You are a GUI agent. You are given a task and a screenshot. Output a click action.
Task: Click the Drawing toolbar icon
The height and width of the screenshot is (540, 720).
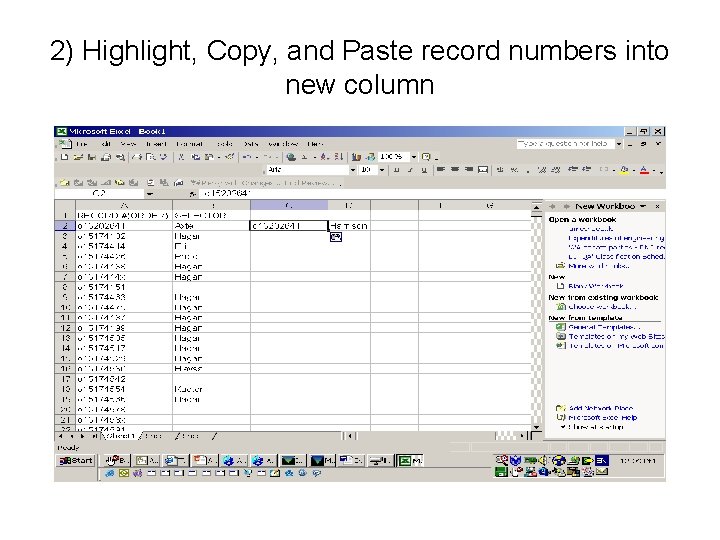(x=370, y=157)
